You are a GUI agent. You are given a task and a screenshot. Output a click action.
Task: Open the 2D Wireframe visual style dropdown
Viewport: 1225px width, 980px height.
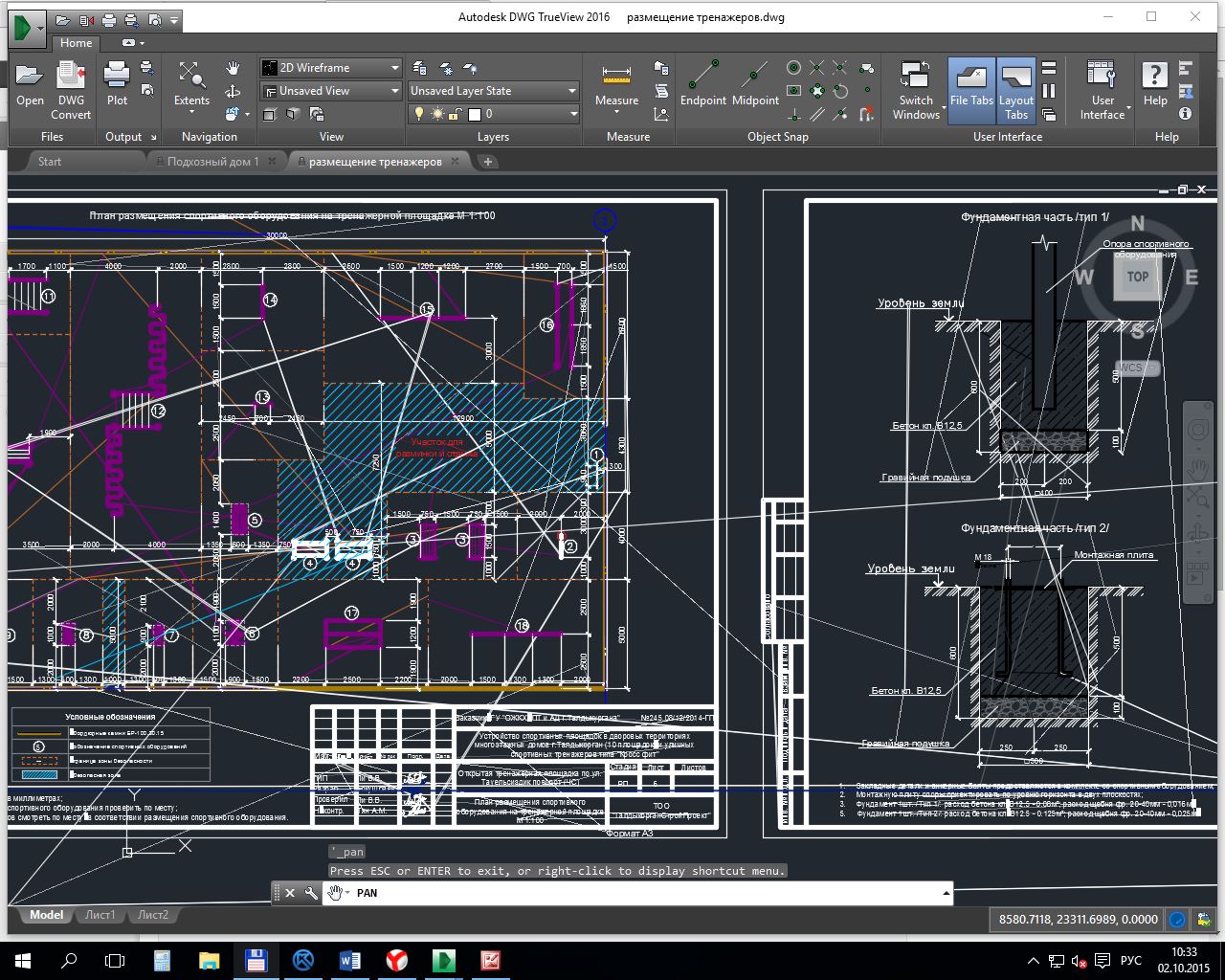click(x=331, y=68)
